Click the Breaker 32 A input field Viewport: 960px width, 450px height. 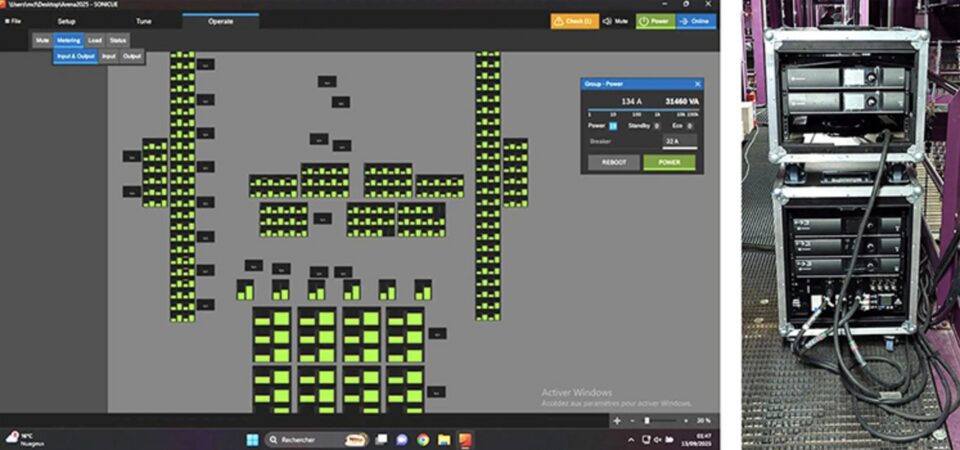pyautogui.click(x=673, y=143)
